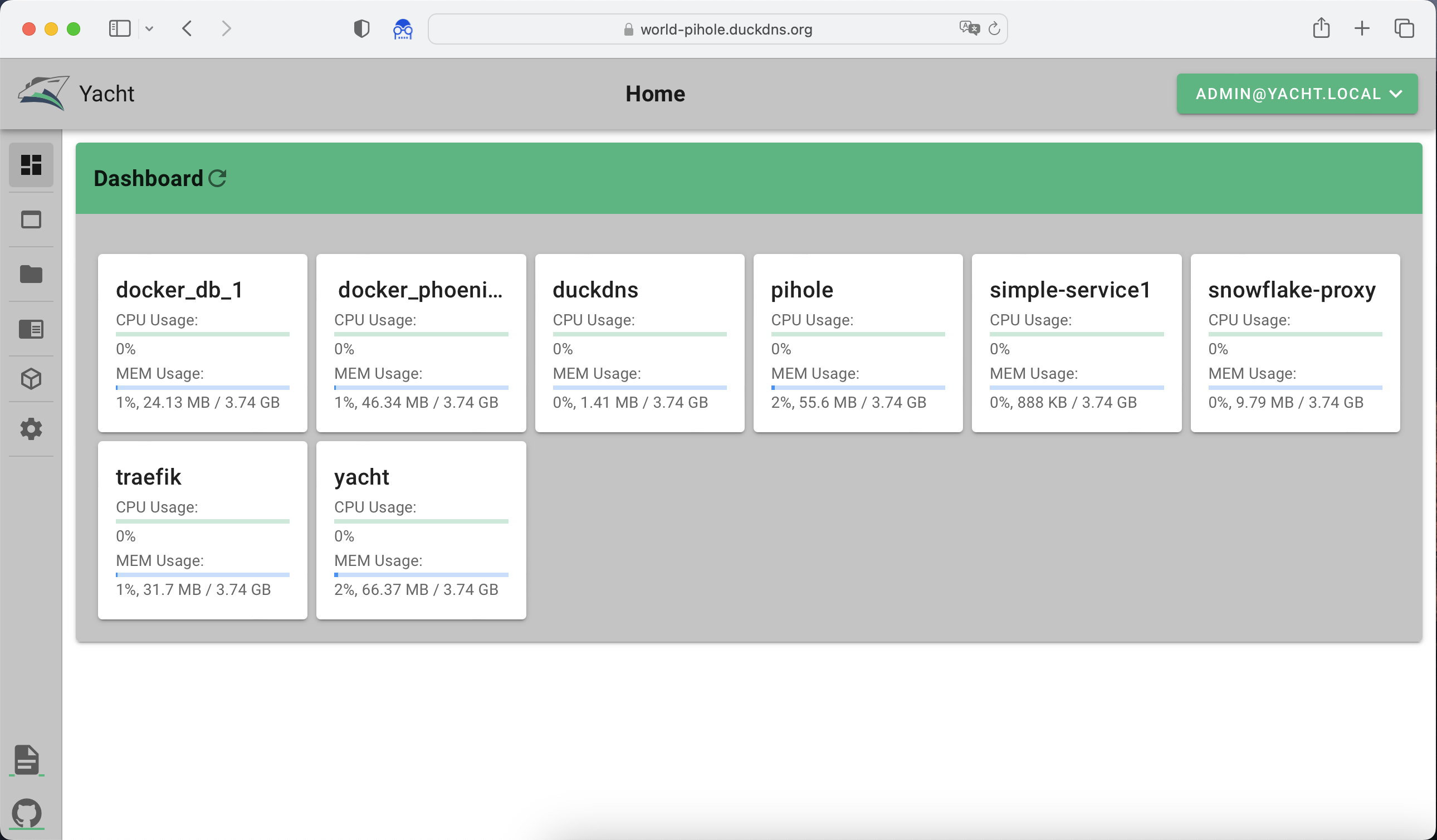Open the Settings gear sidebar icon
This screenshot has height=840, width=1437.
click(x=31, y=429)
